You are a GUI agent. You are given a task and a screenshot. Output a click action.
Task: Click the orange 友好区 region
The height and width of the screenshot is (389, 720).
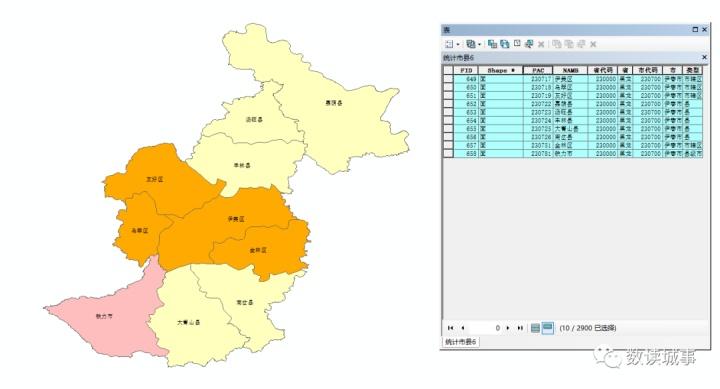[x=154, y=180]
